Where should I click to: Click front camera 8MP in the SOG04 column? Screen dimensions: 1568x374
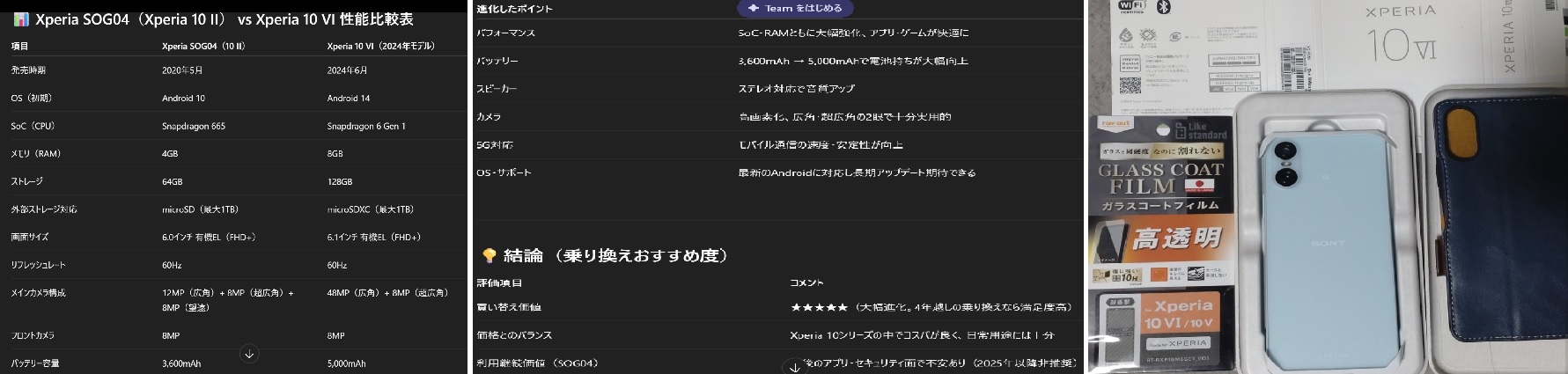click(171, 336)
